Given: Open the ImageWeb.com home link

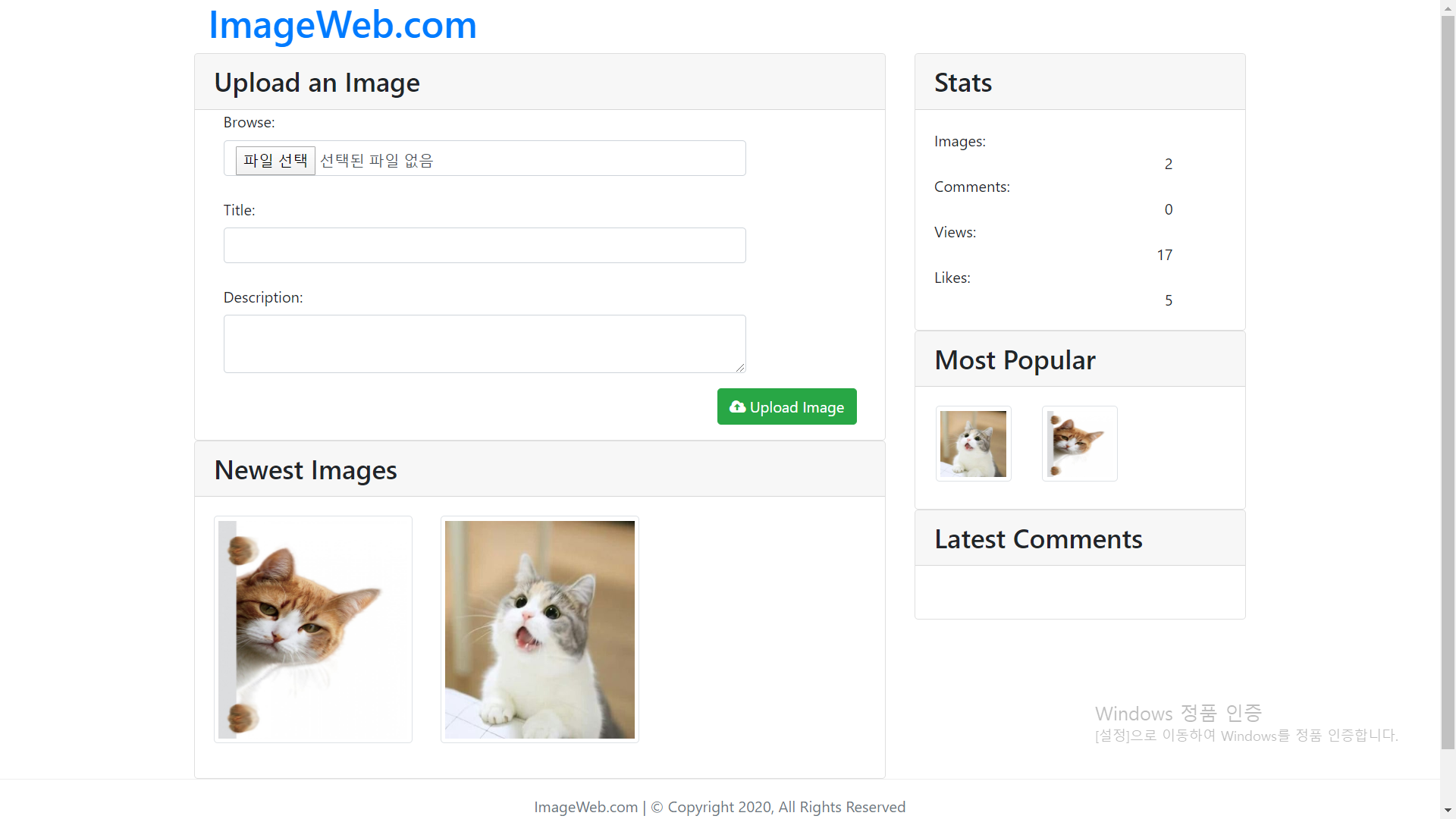Looking at the screenshot, I should pos(343,25).
